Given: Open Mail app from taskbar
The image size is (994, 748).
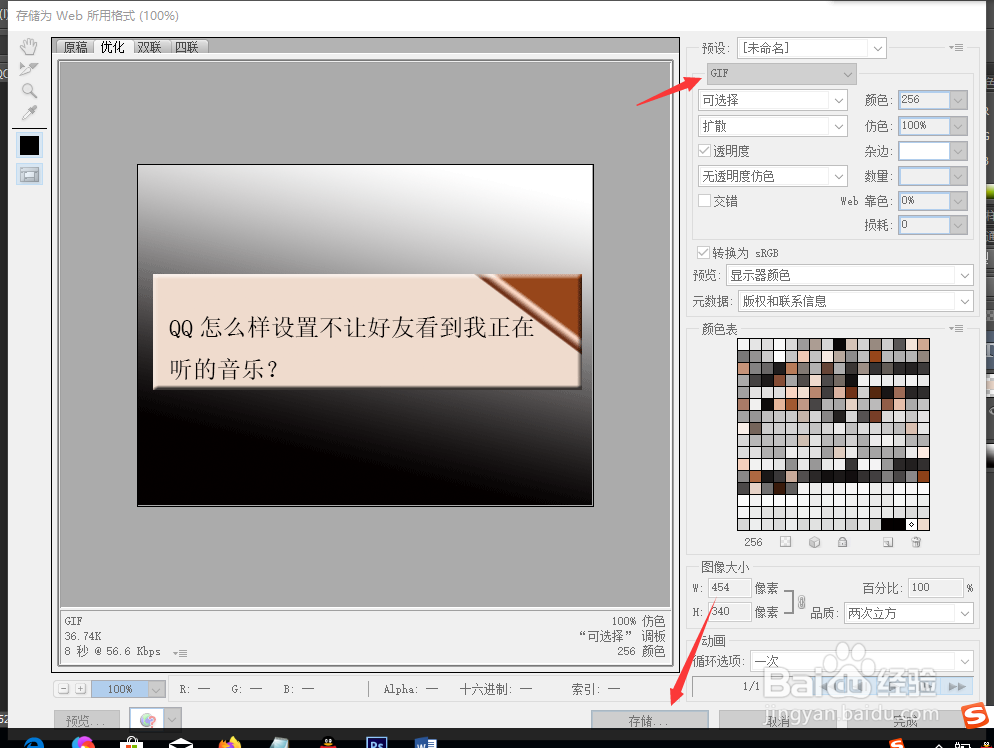Looking at the screenshot, I should [181, 743].
